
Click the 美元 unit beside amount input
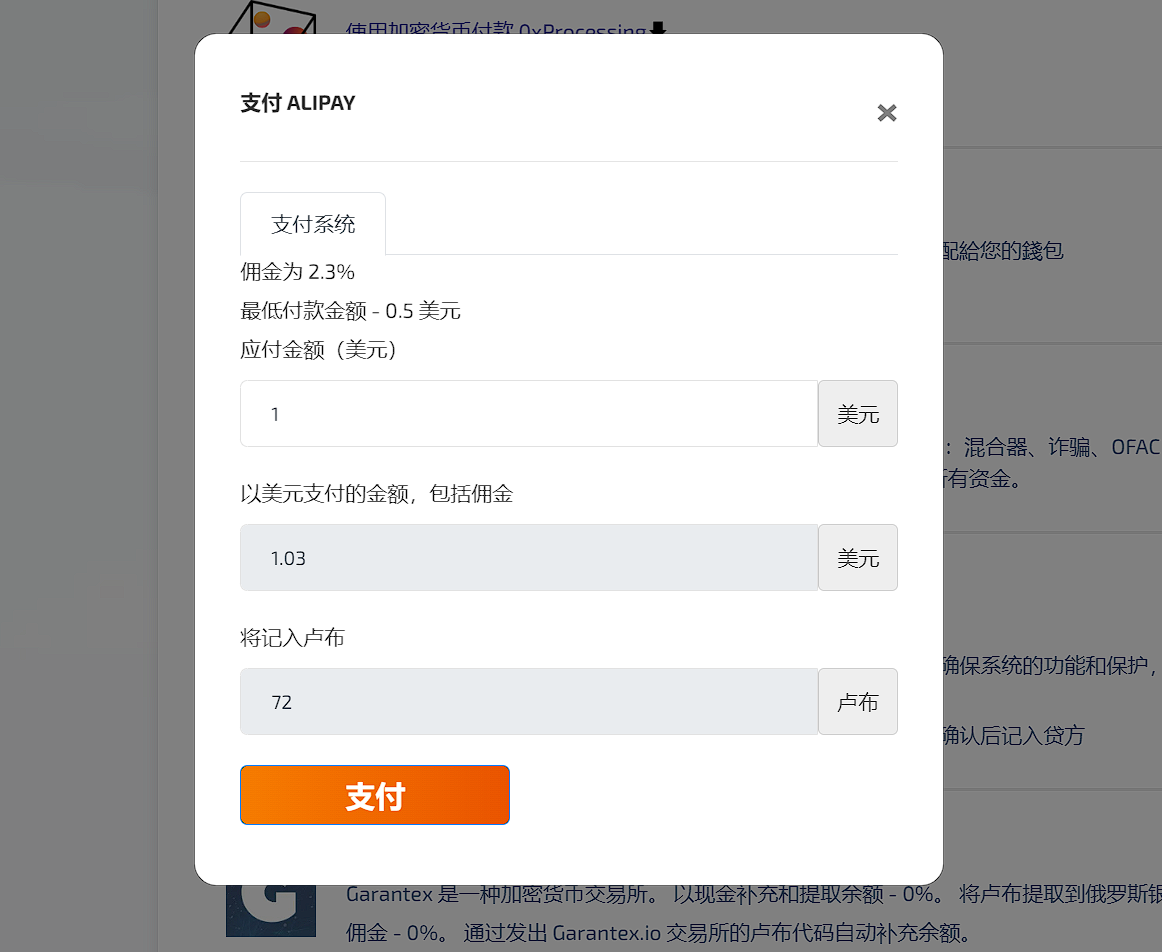[x=858, y=413]
